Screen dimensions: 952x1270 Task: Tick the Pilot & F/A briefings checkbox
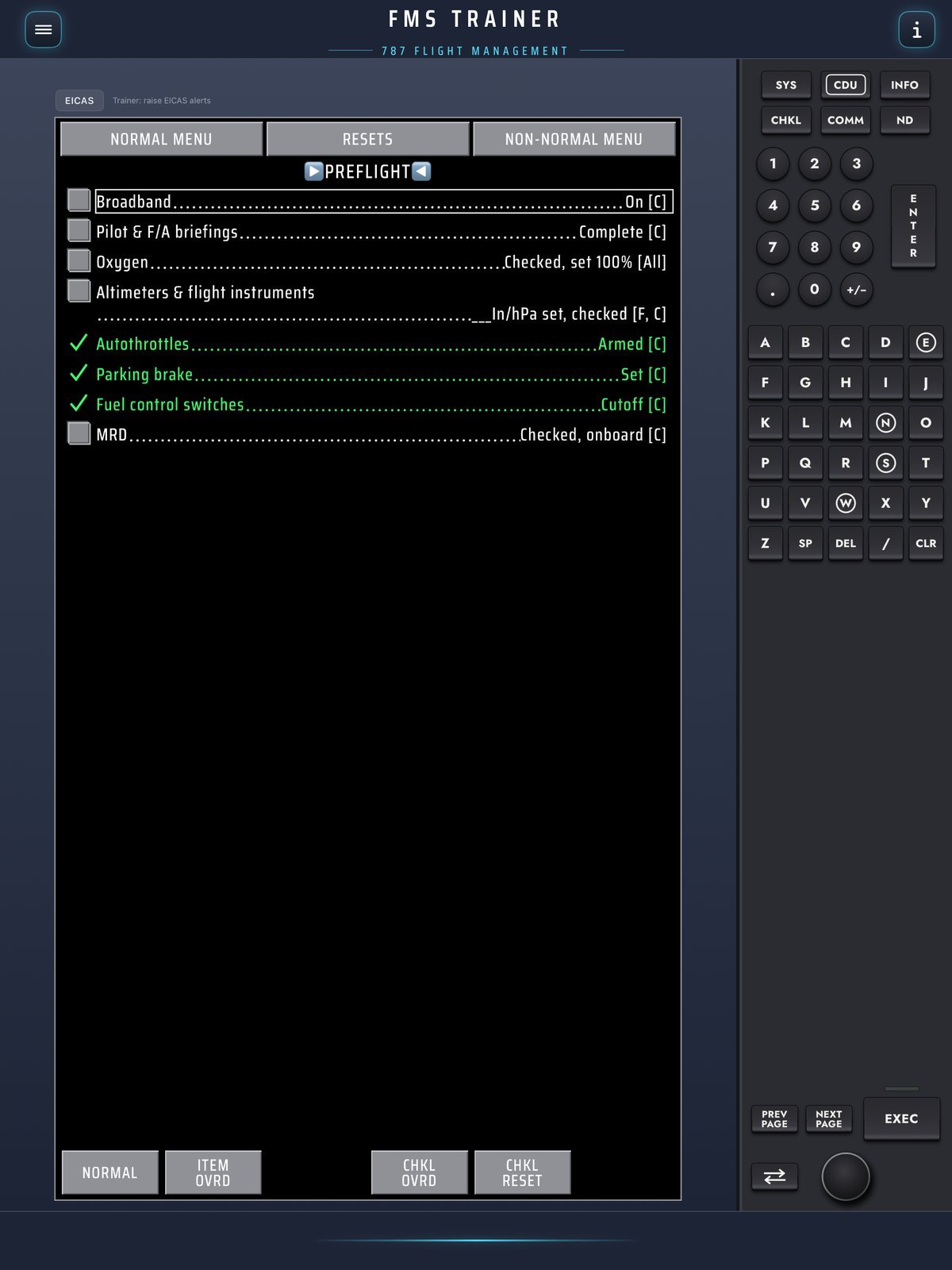79,230
